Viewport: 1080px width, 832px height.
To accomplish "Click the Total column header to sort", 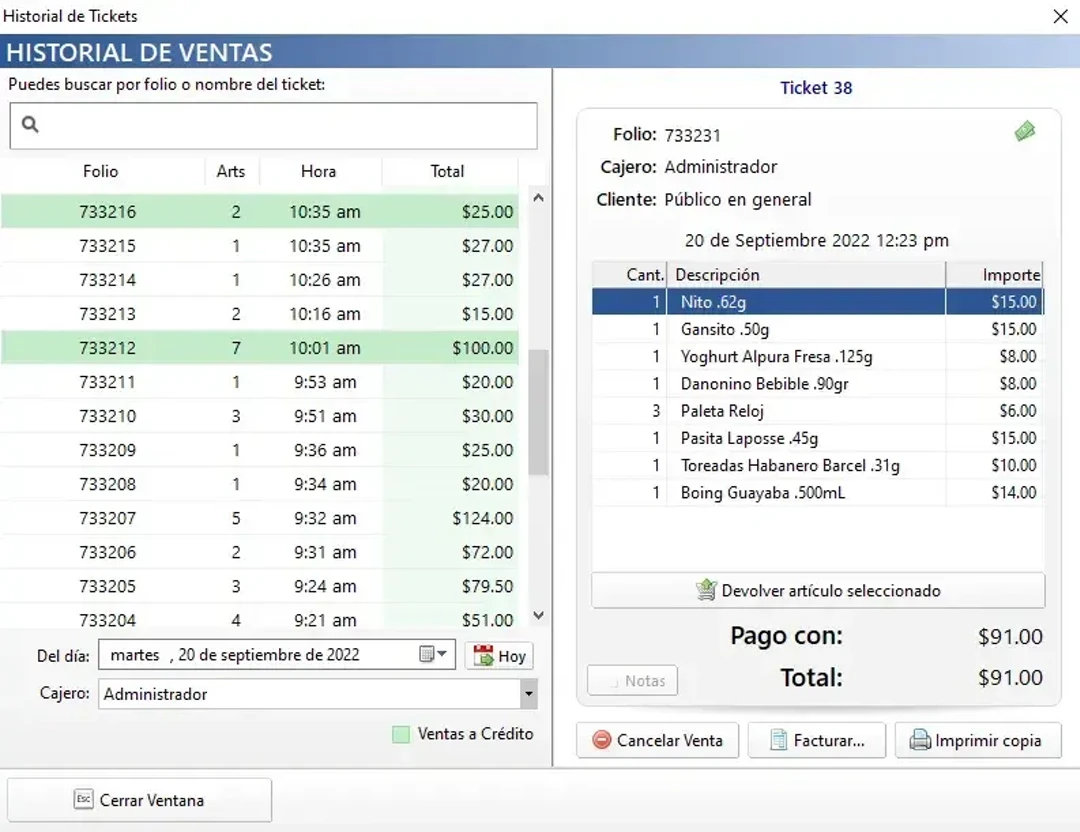I will (448, 171).
